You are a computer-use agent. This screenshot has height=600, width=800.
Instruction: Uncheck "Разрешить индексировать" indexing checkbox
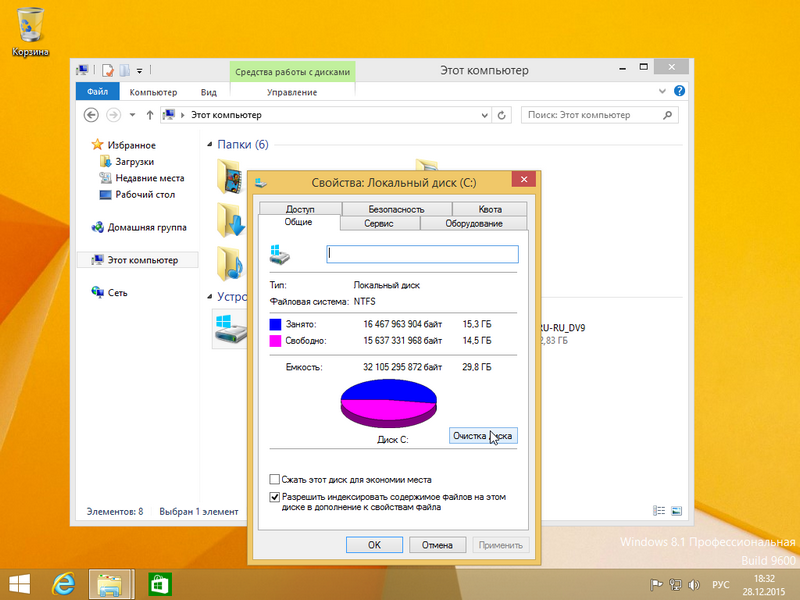point(275,496)
